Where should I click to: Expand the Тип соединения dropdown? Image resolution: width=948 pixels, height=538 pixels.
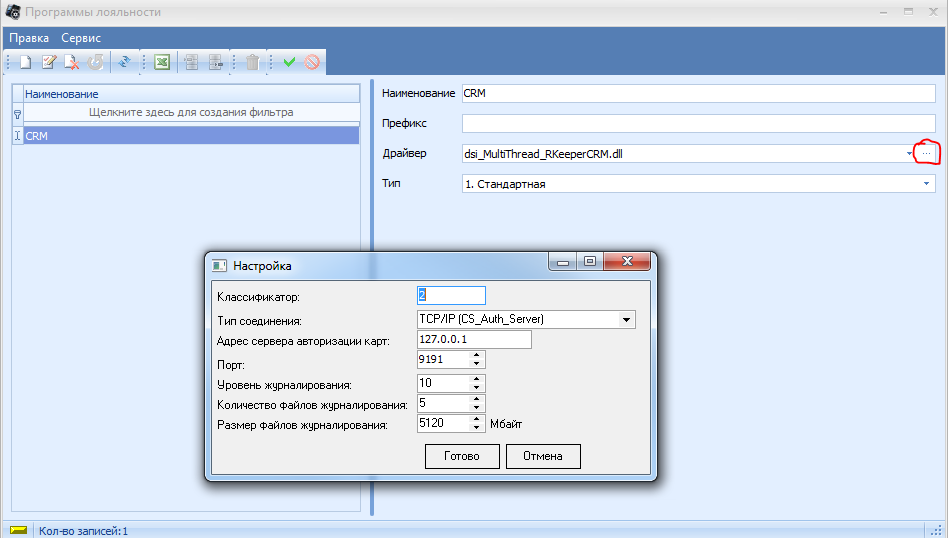pyautogui.click(x=626, y=320)
